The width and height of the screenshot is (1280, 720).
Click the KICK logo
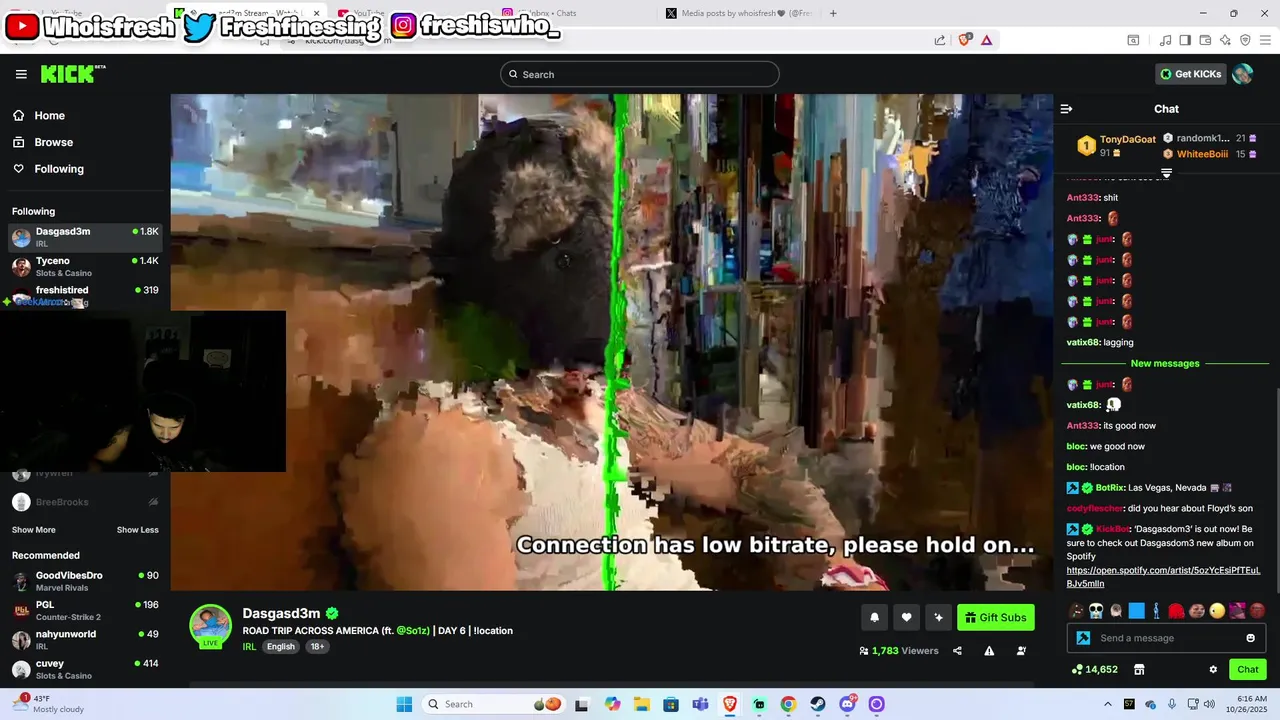(73, 74)
